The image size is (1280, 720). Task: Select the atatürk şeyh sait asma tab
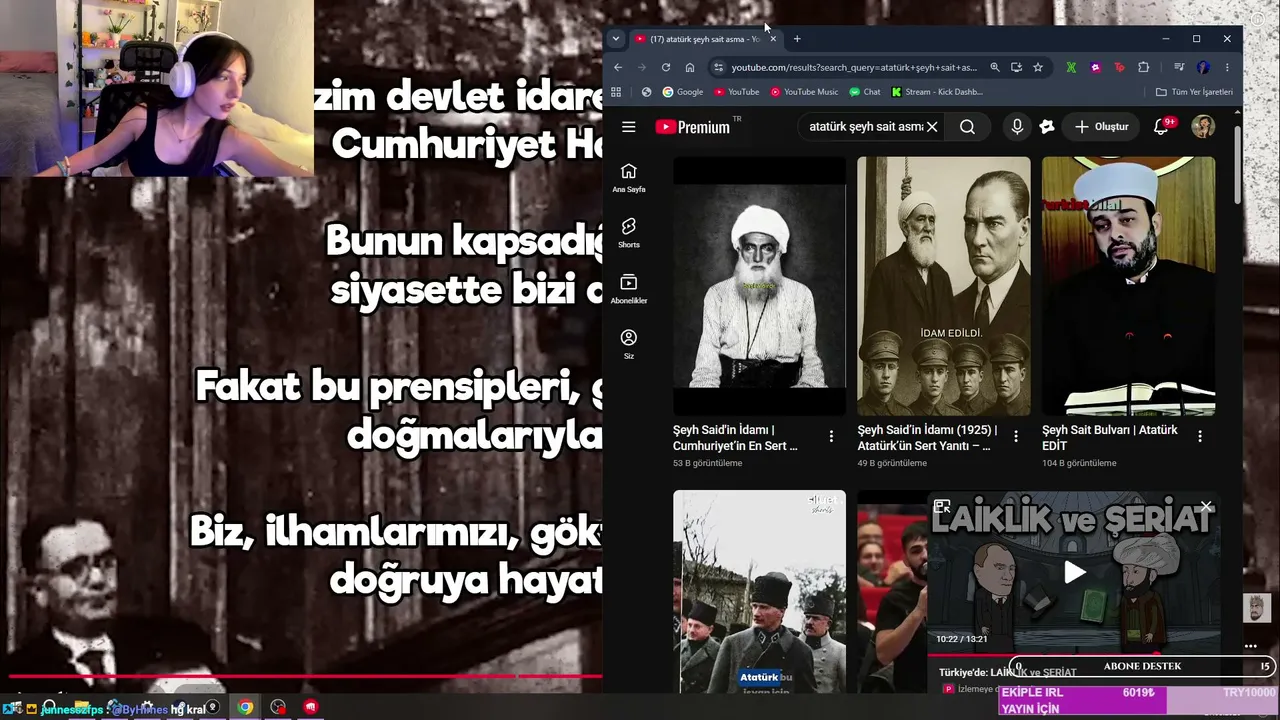704,39
